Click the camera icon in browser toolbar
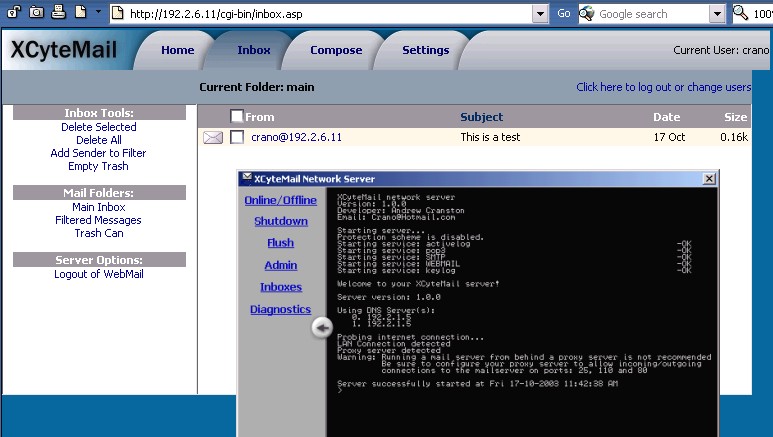Viewport: 773px width, 437px height. pyautogui.click(x=36, y=13)
